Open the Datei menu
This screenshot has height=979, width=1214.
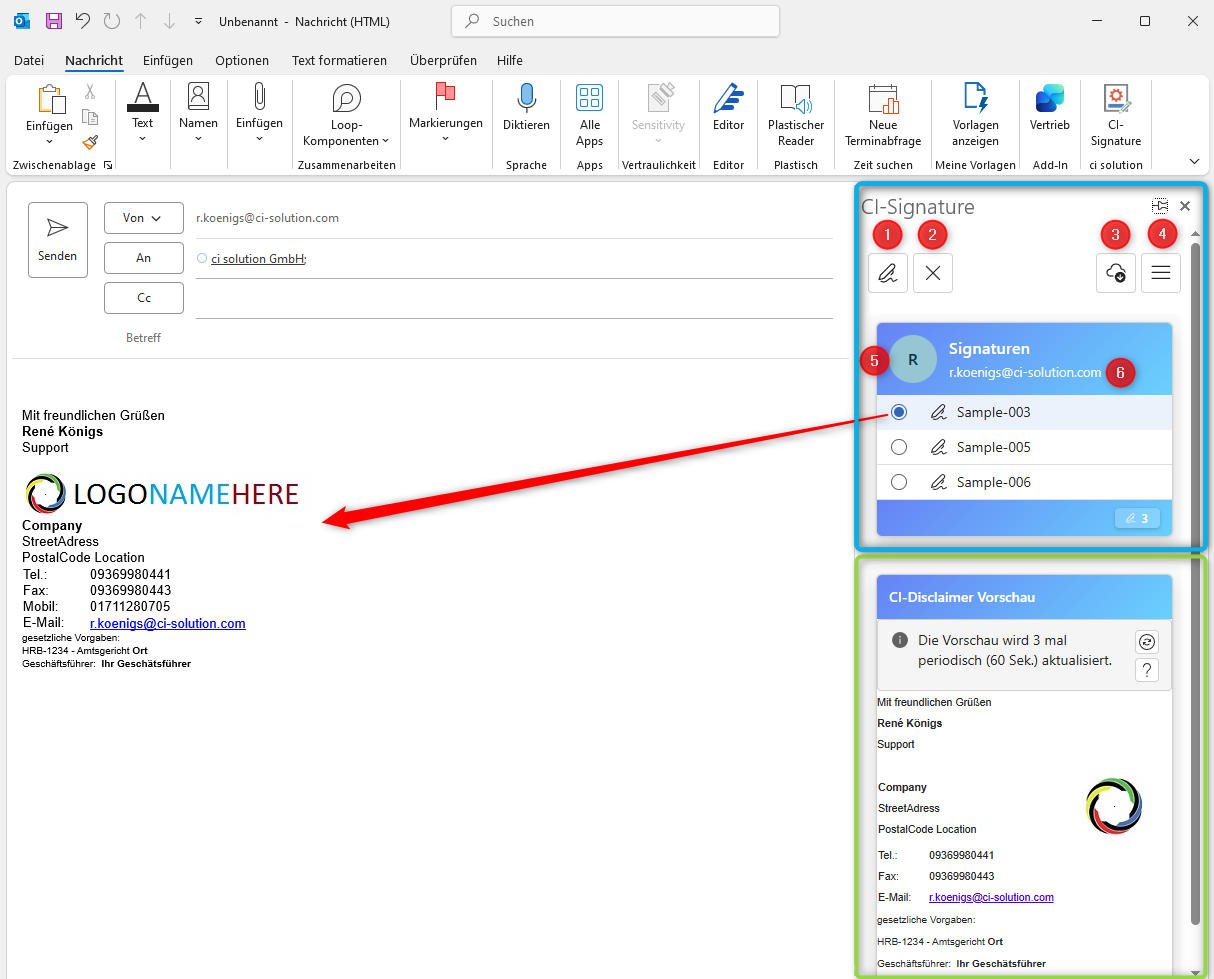point(29,61)
